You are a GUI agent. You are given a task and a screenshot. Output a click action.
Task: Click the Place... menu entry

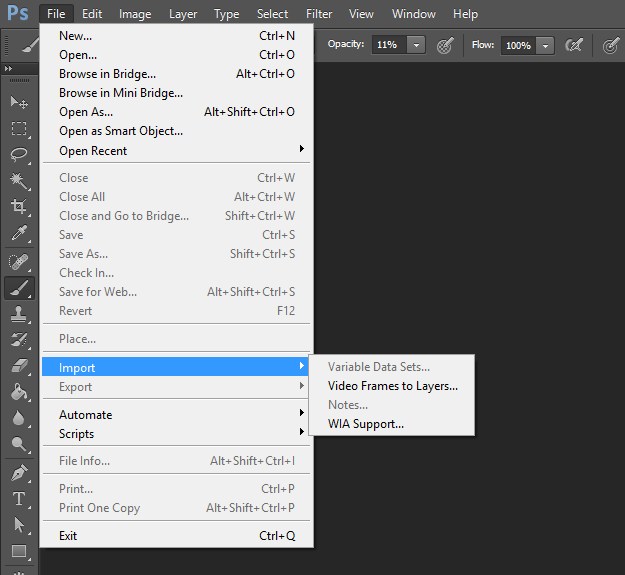[x=176, y=339]
